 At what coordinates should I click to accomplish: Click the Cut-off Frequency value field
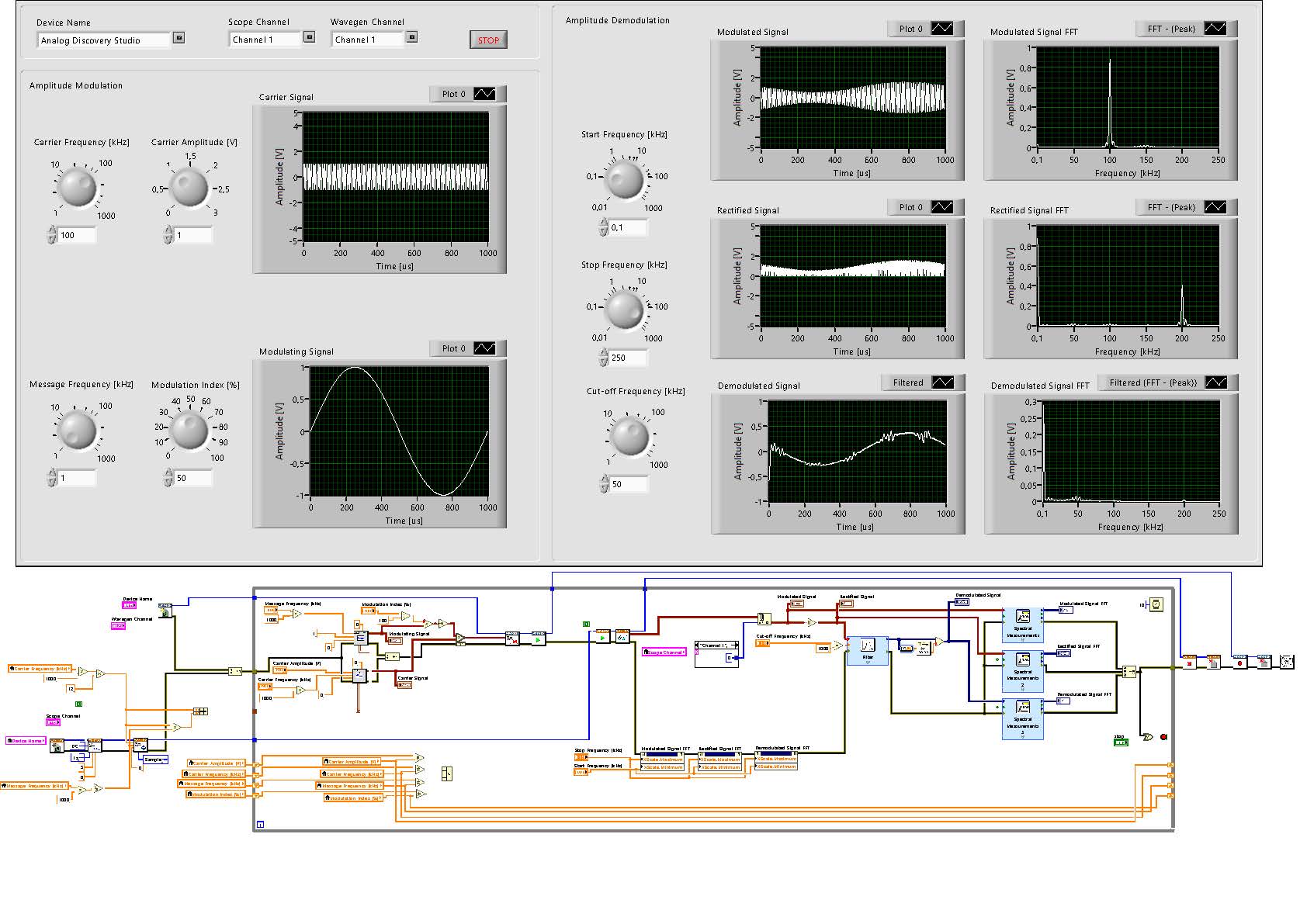click(629, 484)
